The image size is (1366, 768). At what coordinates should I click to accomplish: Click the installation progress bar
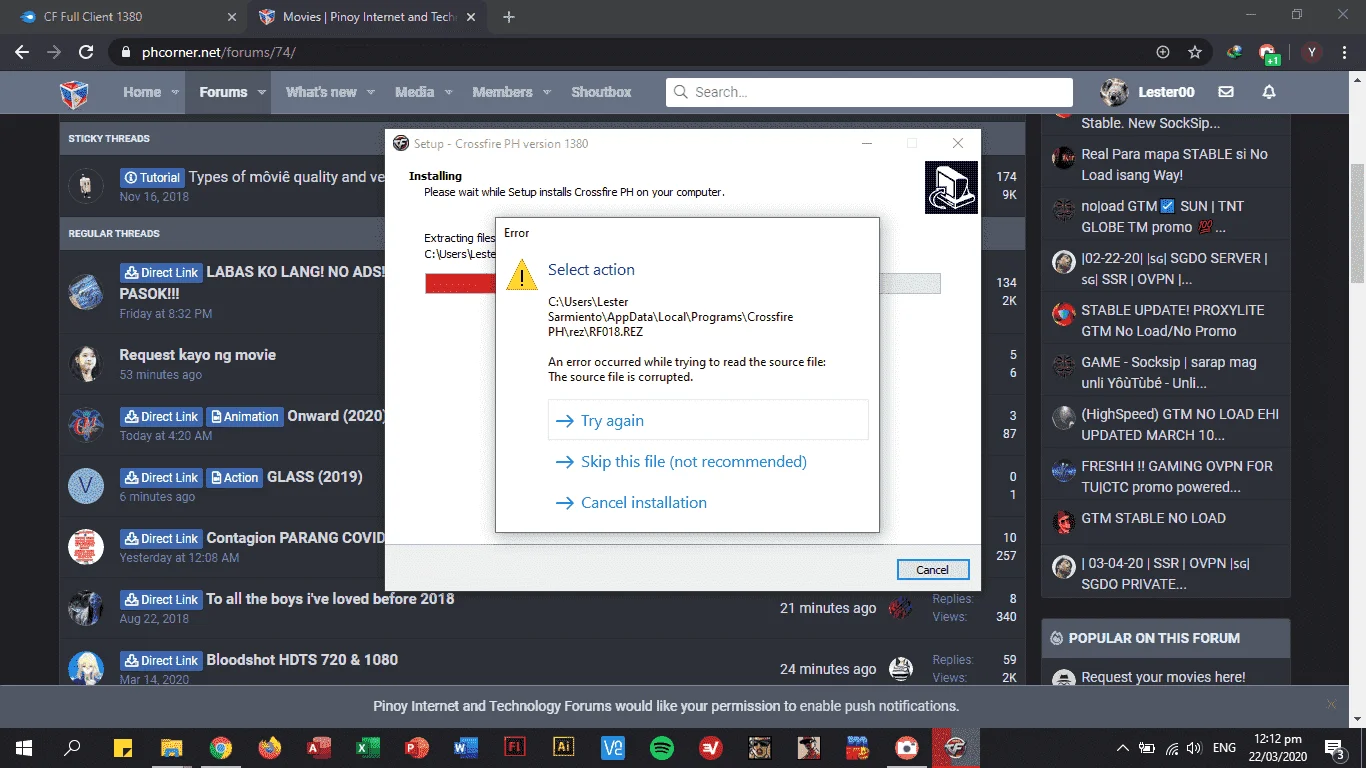(x=682, y=284)
